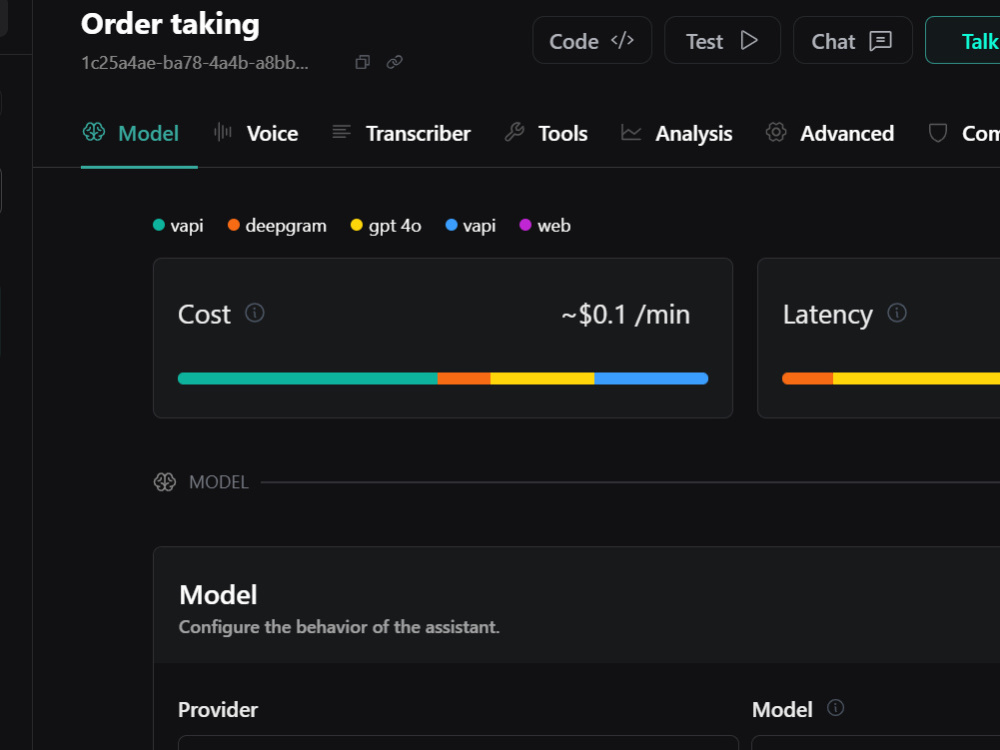The image size is (1000, 750).
Task: Click the Provider field label
Action: click(218, 710)
